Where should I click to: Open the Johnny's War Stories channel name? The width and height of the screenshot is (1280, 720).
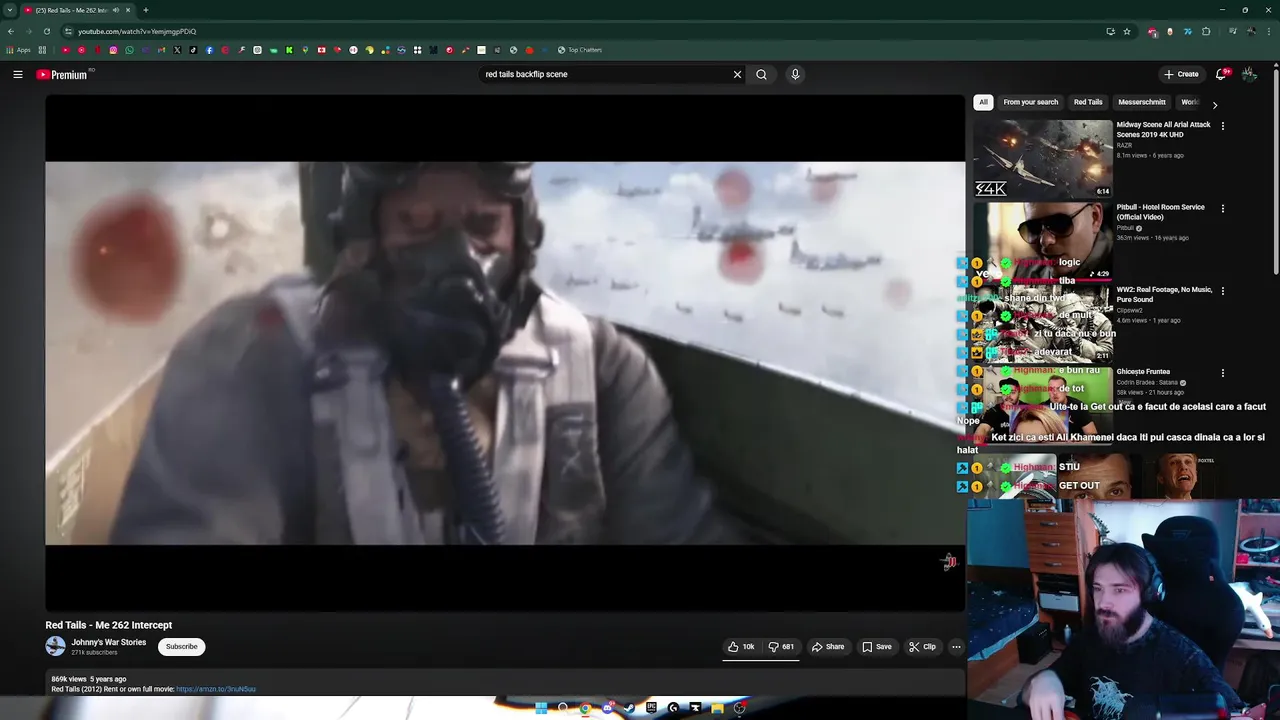point(109,642)
